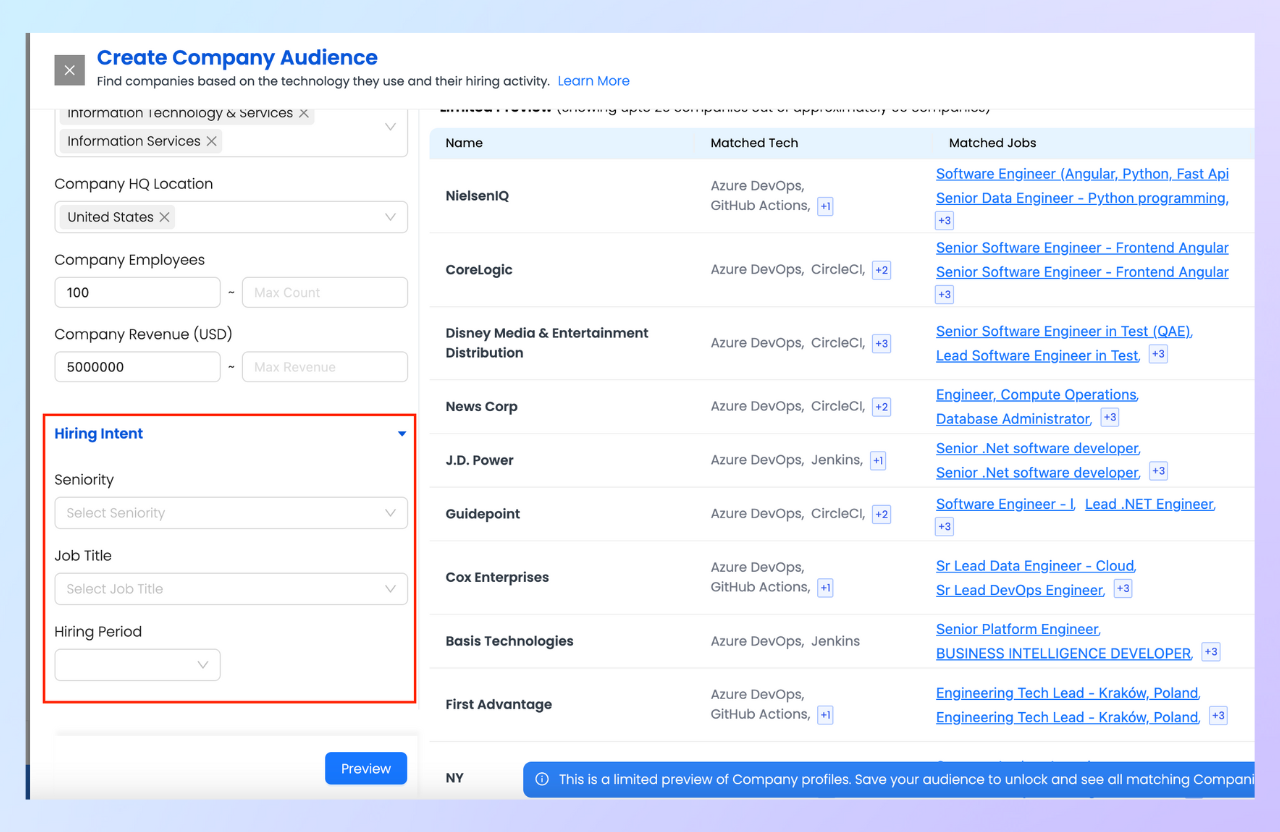Open Lead Software Engineer in Test job
The height and width of the screenshot is (832, 1280).
click(x=1037, y=355)
